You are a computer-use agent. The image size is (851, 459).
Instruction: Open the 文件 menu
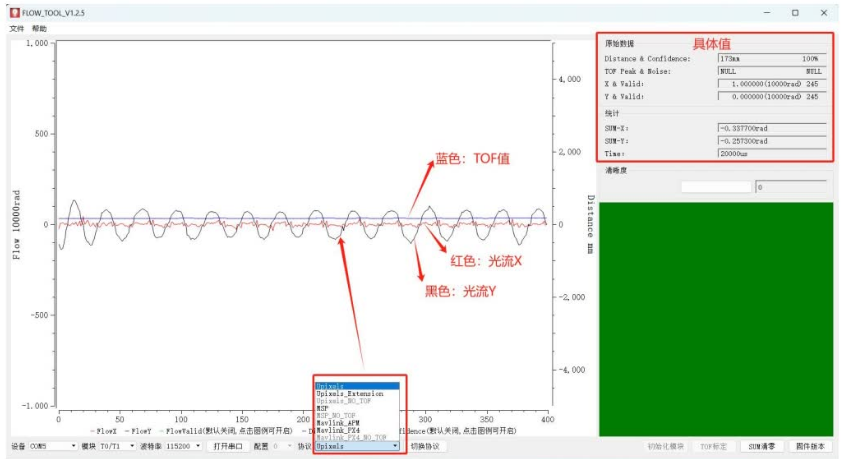16,28
